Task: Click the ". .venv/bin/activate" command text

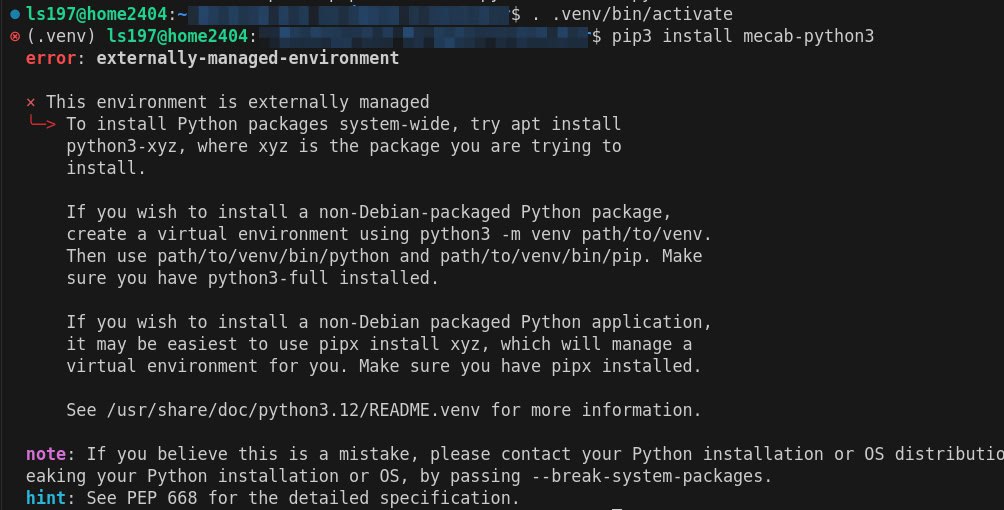Action: click(x=632, y=15)
